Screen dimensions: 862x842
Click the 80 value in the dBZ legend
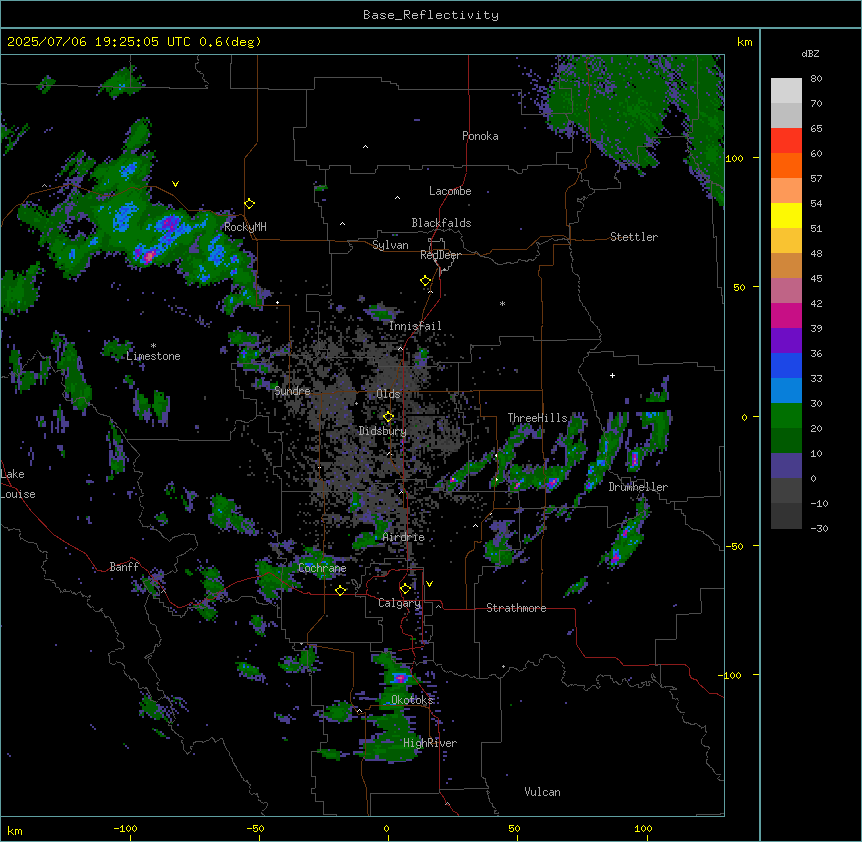pos(816,79)
